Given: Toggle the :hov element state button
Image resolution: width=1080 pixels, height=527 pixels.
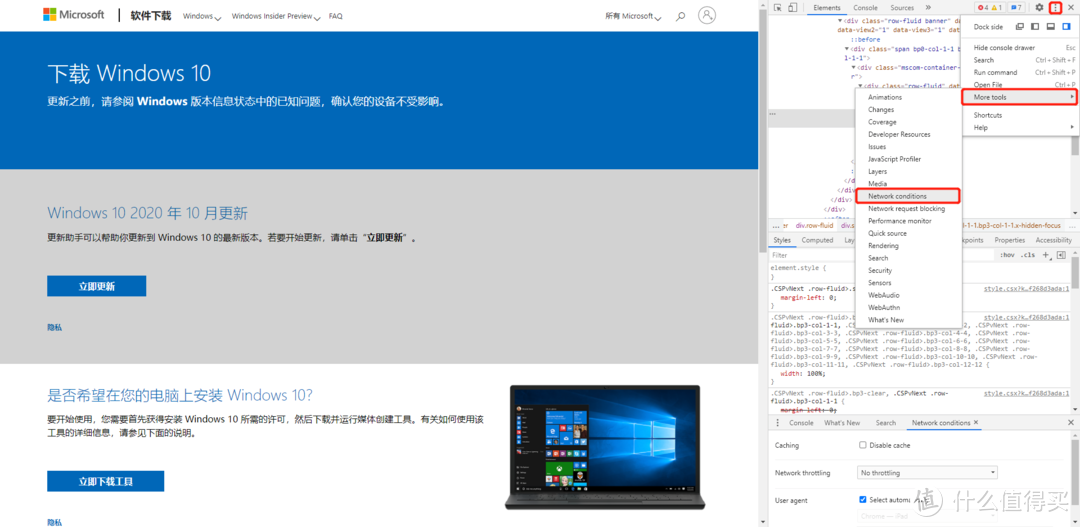Looking at the screenshot, I should [1007, 255].
